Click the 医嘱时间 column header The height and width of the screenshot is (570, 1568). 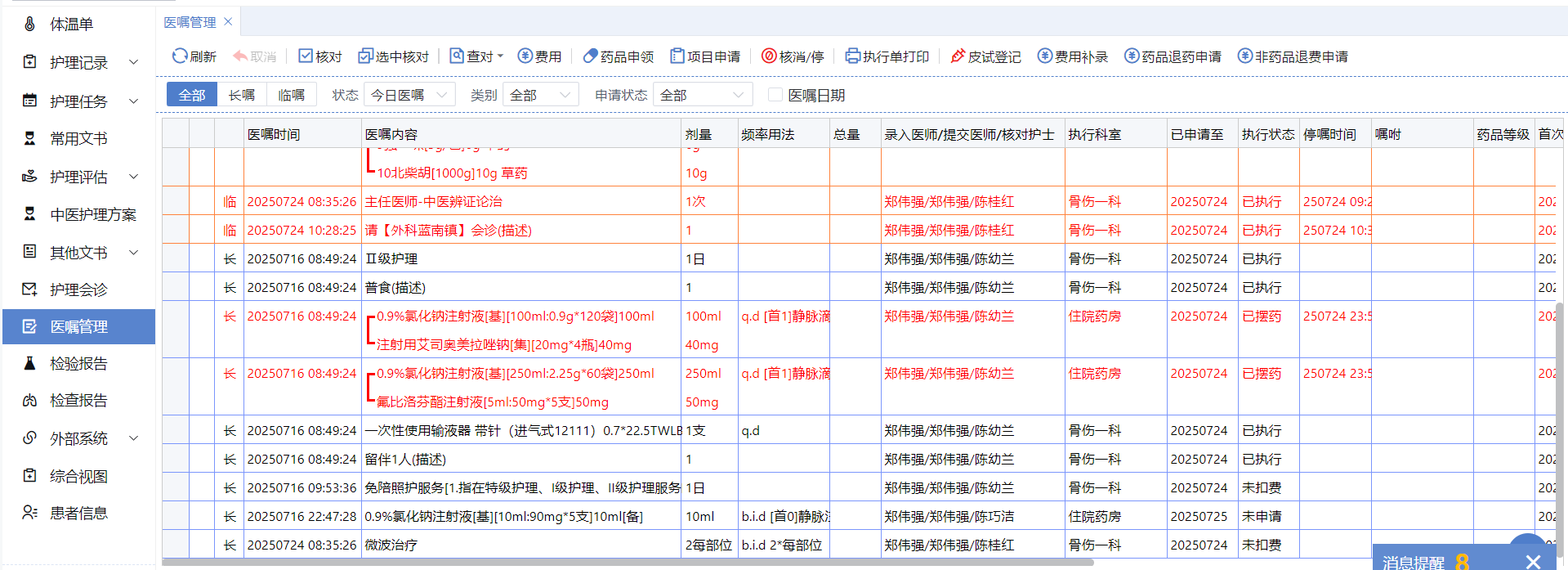pos(302,134)
